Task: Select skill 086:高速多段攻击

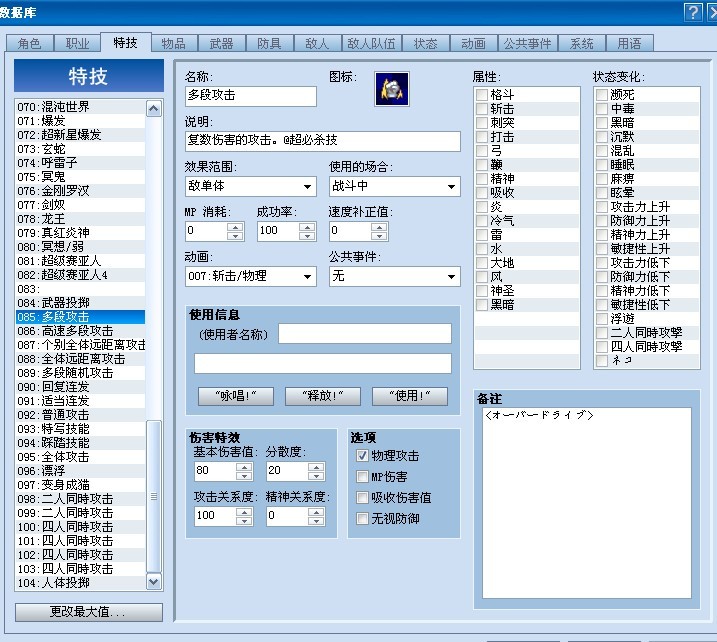Action: [80, 331]
